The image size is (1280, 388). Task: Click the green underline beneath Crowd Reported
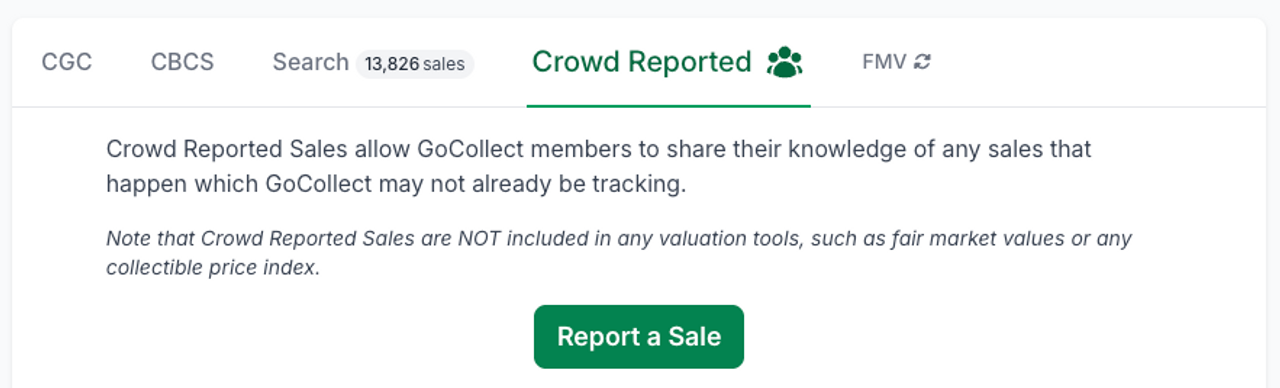[668, 105]
